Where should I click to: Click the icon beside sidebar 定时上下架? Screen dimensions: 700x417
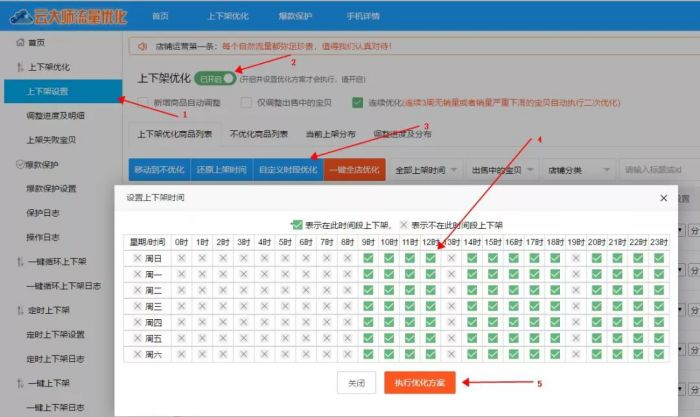20,310
